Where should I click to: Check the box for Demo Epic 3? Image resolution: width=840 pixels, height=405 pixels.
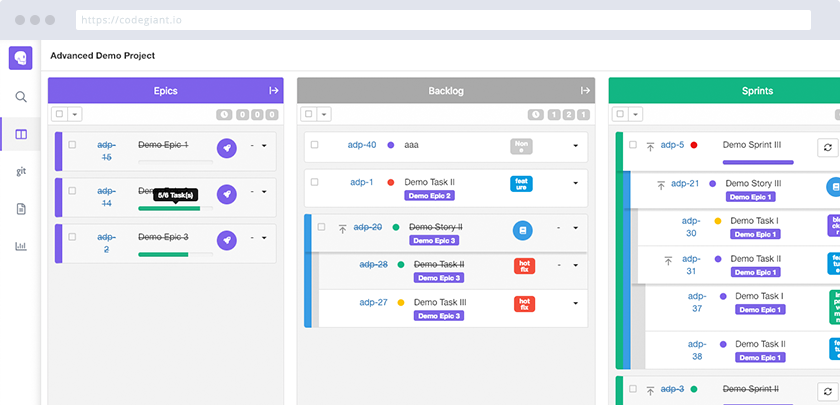tap(72, 237)
